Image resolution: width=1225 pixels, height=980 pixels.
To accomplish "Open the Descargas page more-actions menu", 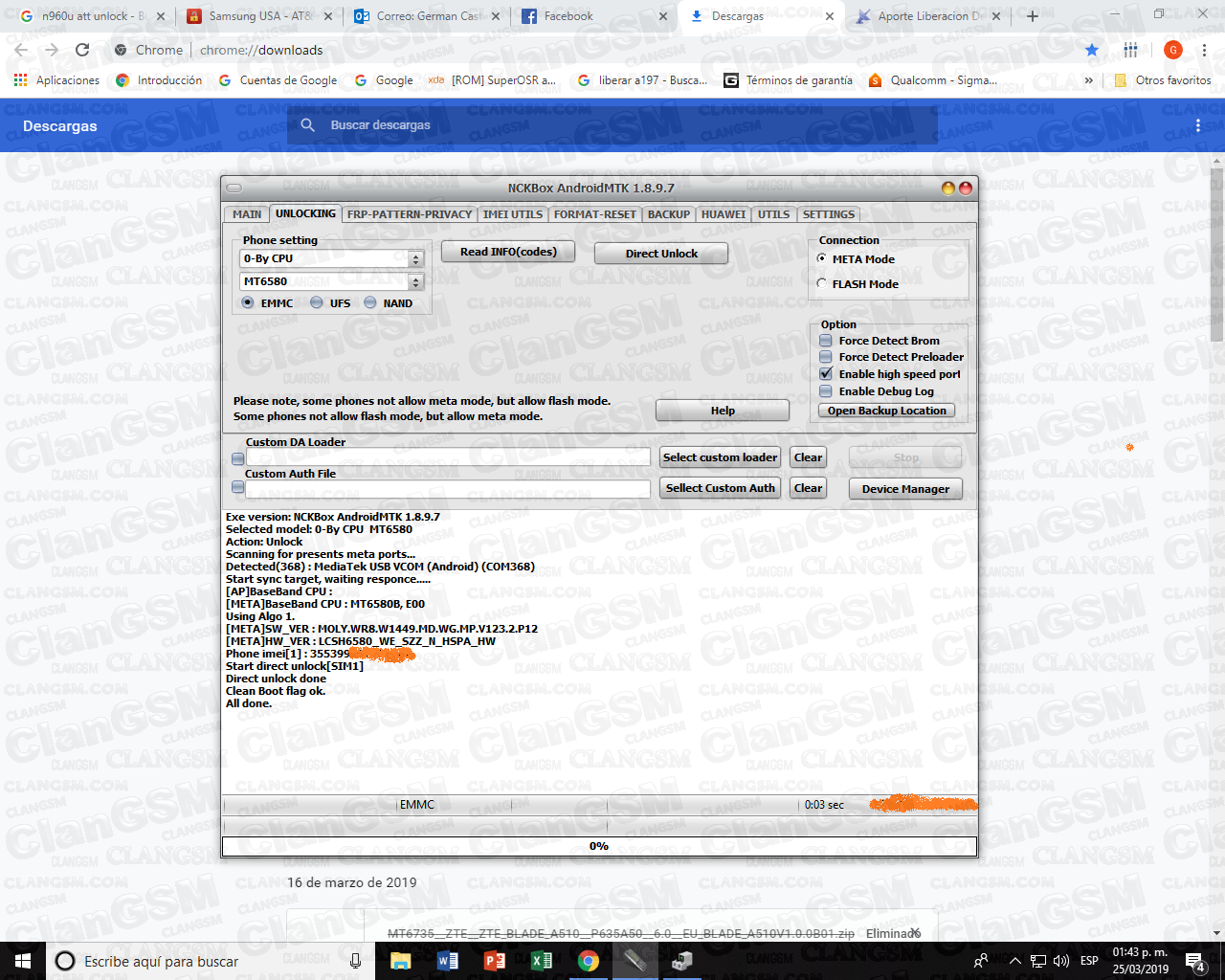I will pos(1197,125).
